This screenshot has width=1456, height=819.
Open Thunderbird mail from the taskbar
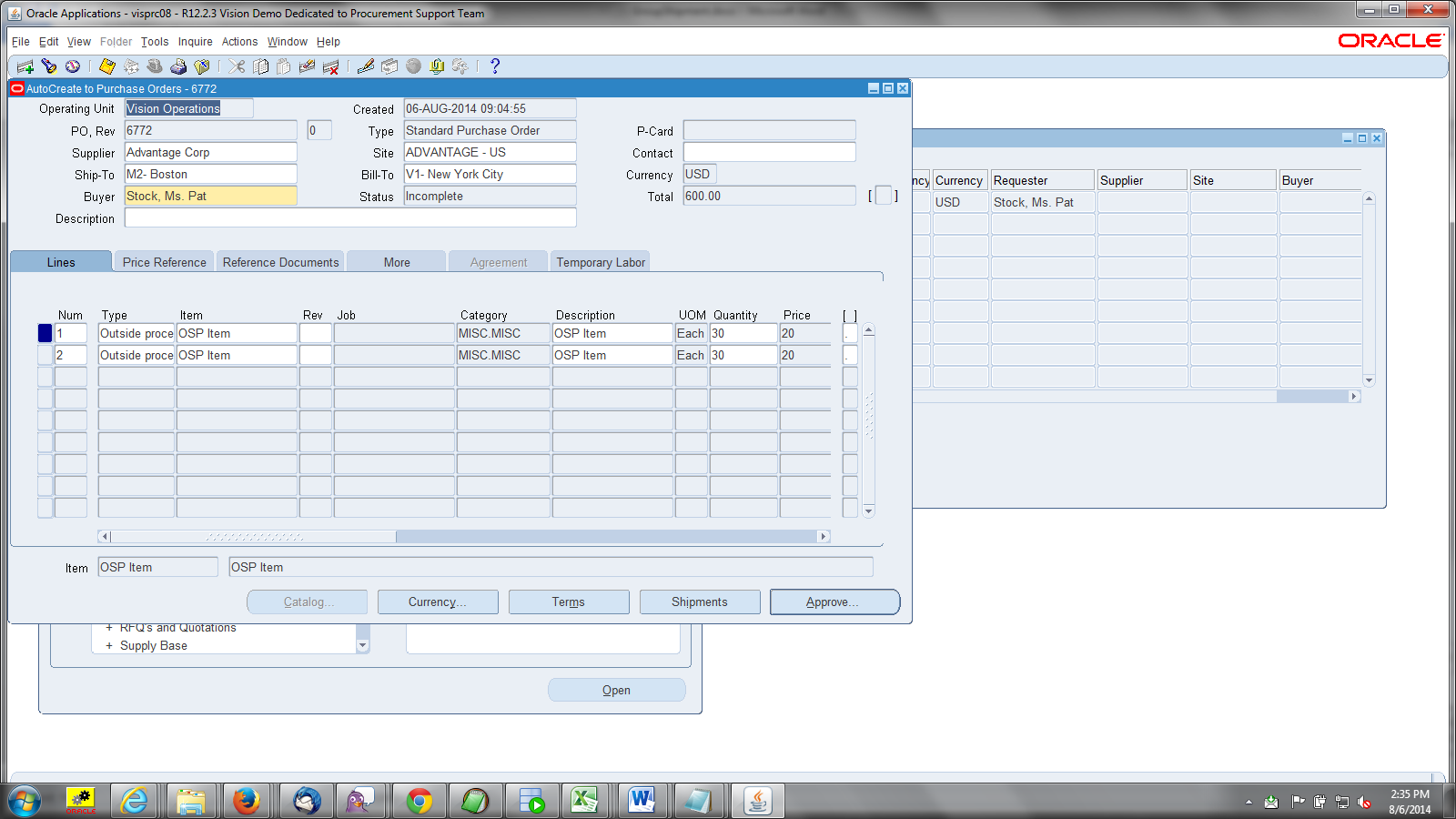307,801
